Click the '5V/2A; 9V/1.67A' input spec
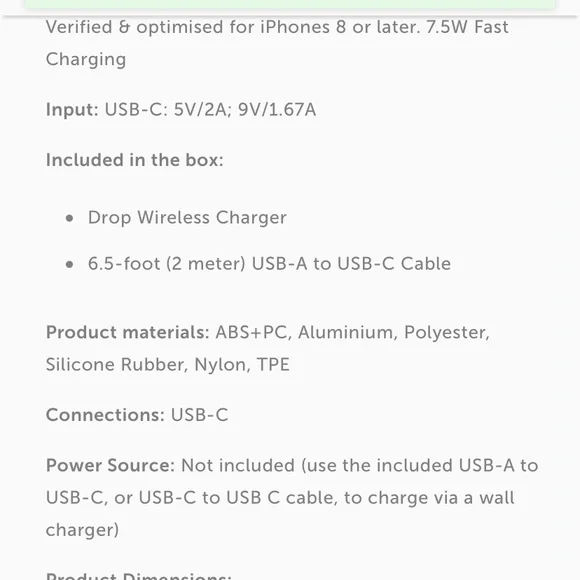 point(245,110)
